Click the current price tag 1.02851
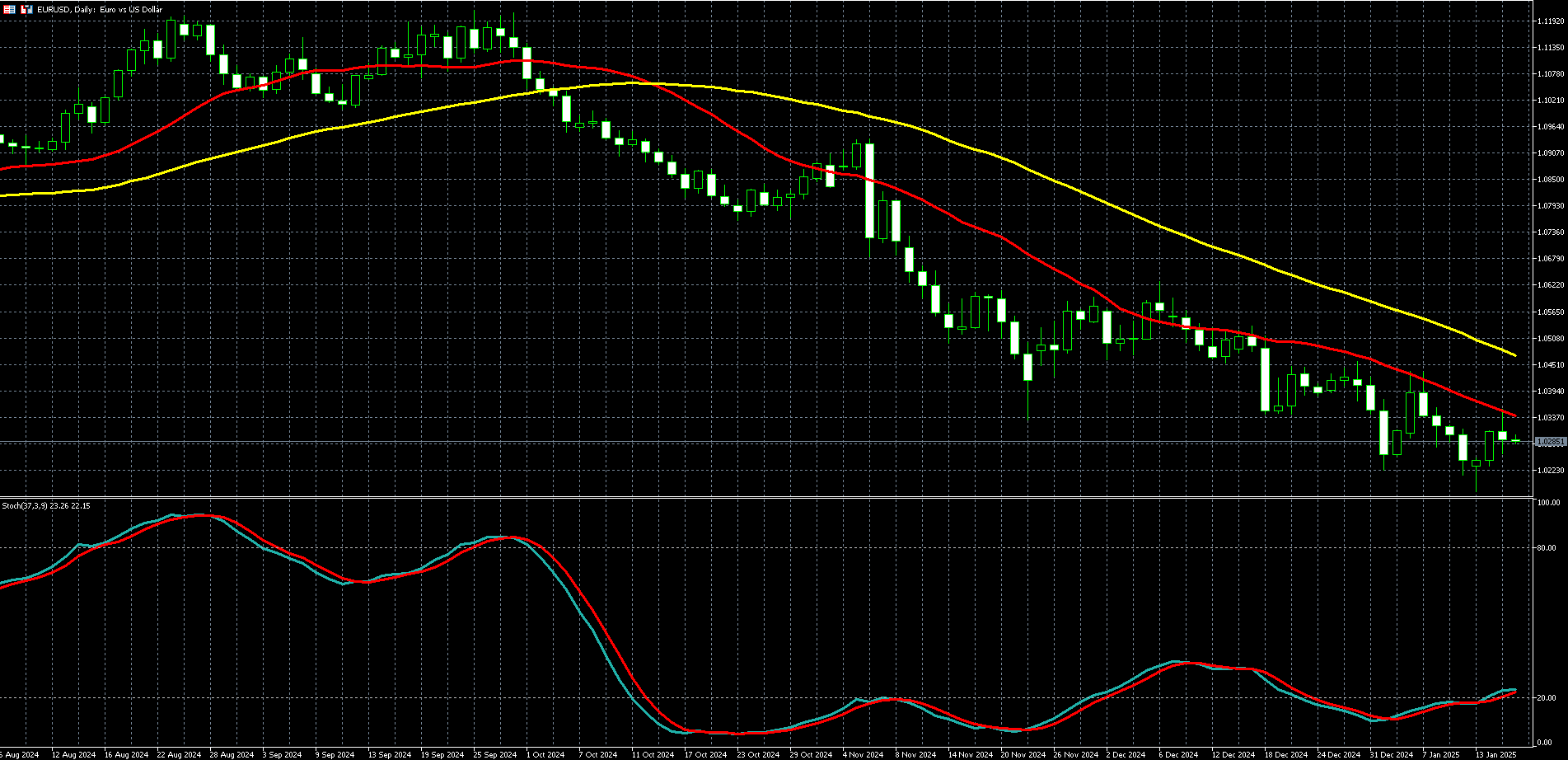 click(1550, 443)
